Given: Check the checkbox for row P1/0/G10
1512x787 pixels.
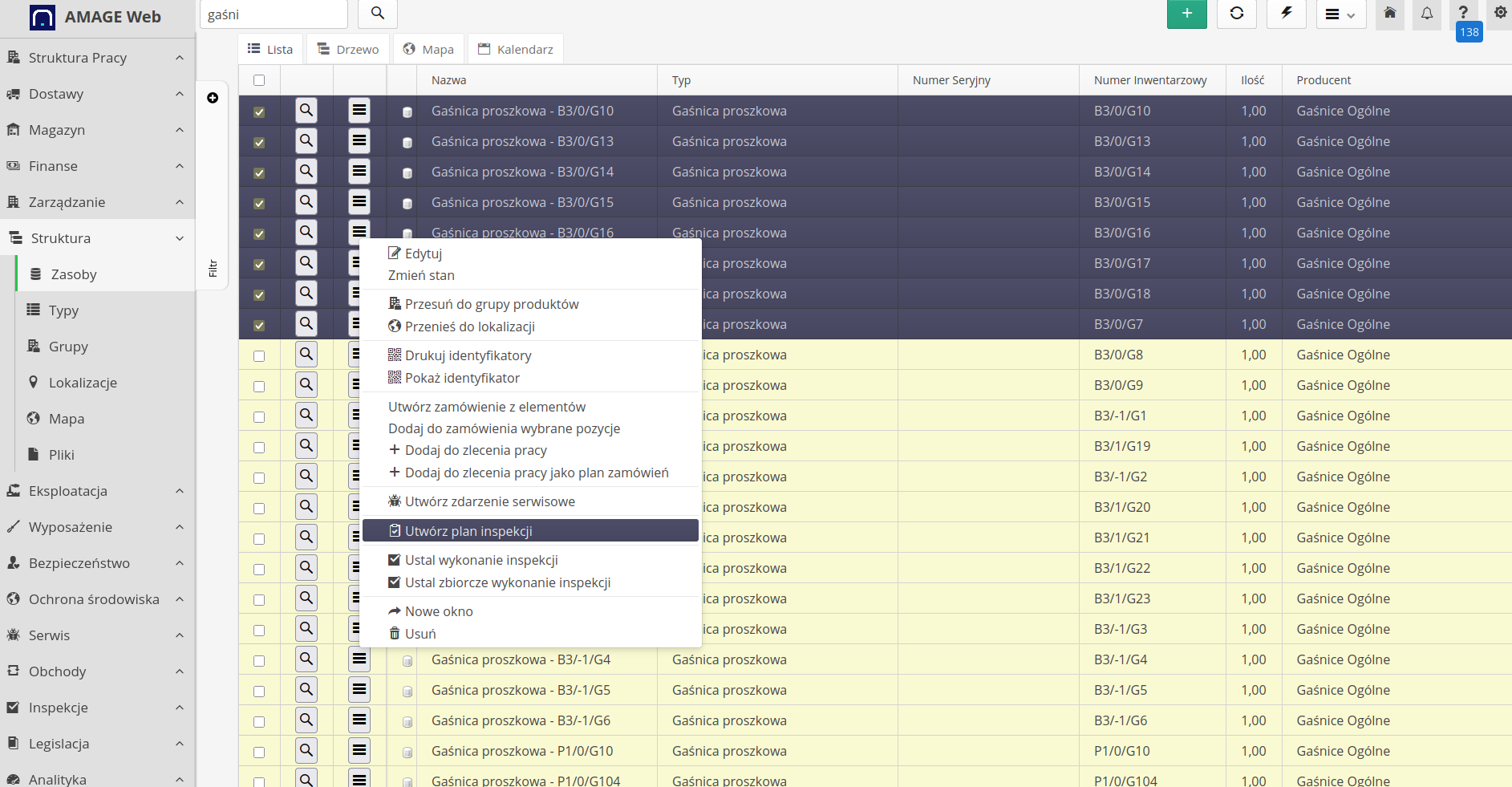Looking at the screenshot, I should tap(259, 753).
